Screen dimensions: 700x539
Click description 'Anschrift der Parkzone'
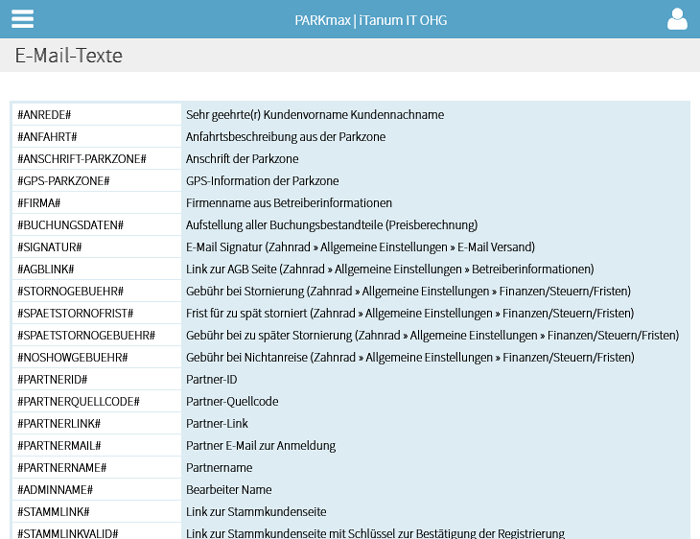pos(242,159)
